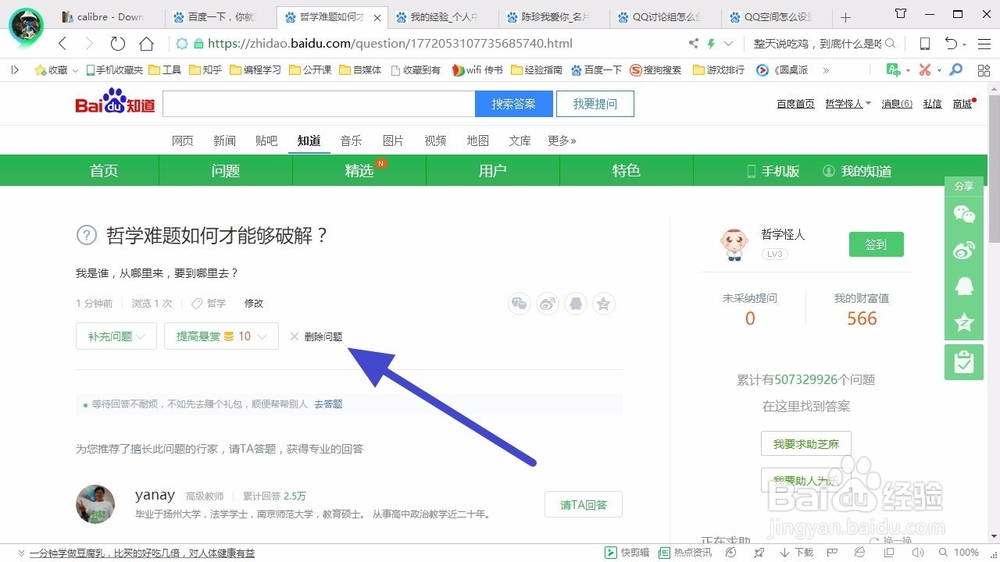Viewport: 1000px width, 562px height.
Task: Open browser home page
Action: [x=147, y=43]
